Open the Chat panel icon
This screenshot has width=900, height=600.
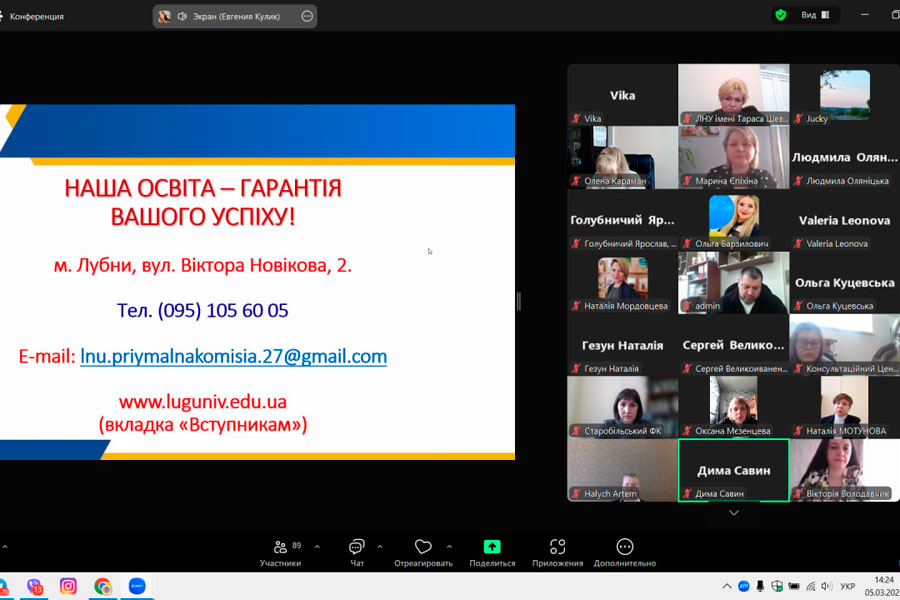click(356, 547)
